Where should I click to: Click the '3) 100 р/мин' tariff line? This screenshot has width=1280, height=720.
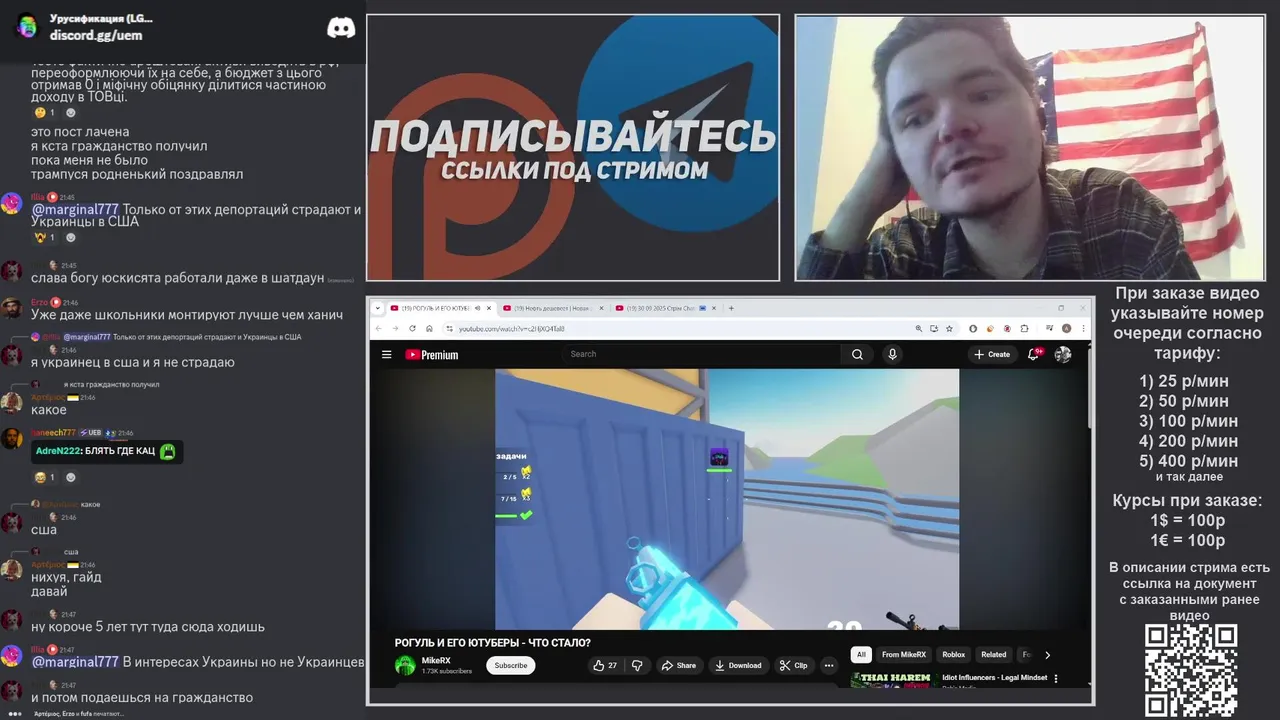pos(1188,421)
